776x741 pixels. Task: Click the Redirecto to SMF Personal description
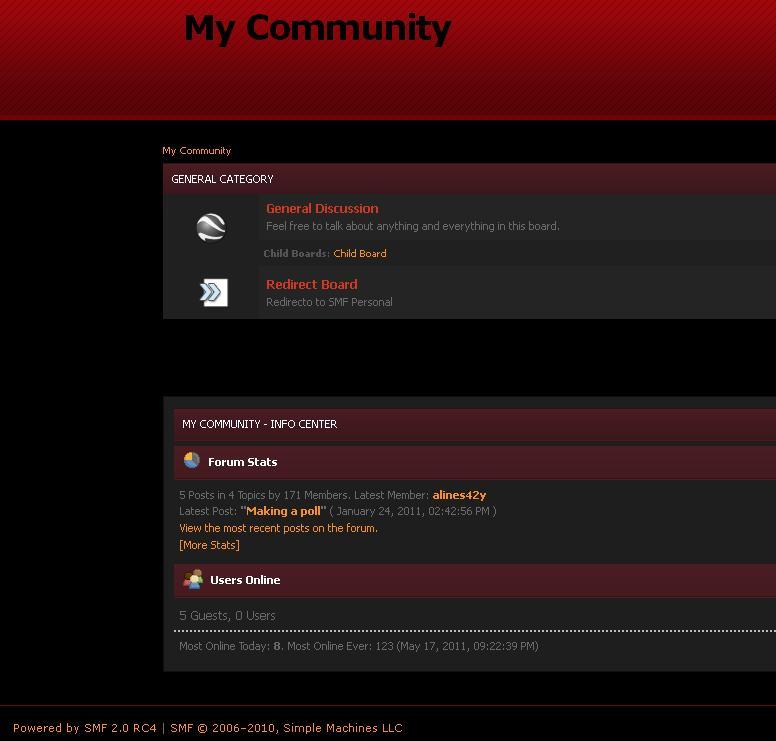329,302
